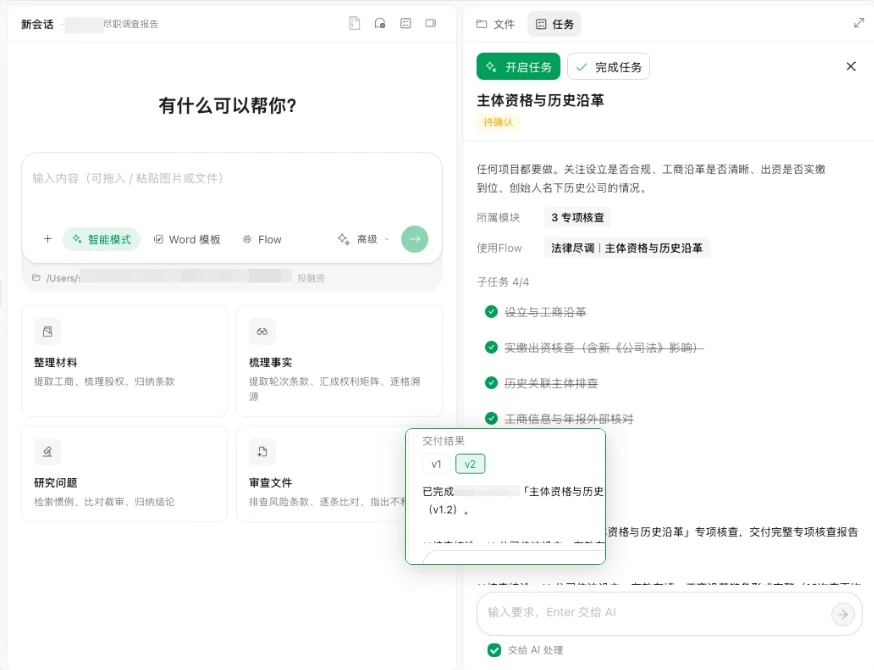This screenshot has height=670, width=874.
Task: Click the 主体资格与历史沿革 task title
Action: point(540,100)
